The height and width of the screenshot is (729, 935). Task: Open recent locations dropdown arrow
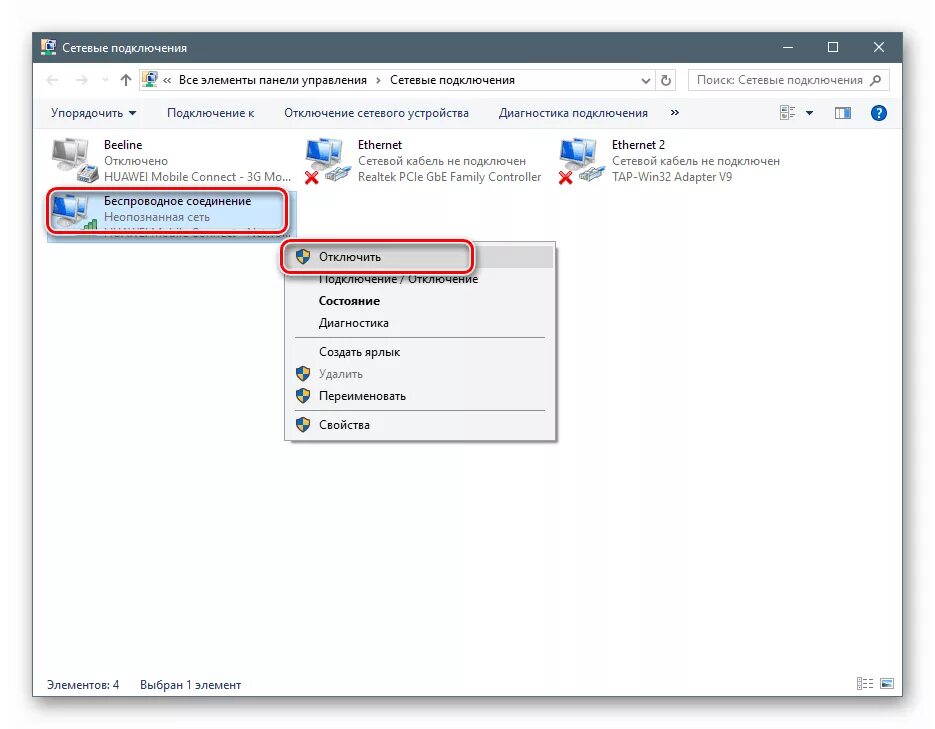click(x=106, y=80)
